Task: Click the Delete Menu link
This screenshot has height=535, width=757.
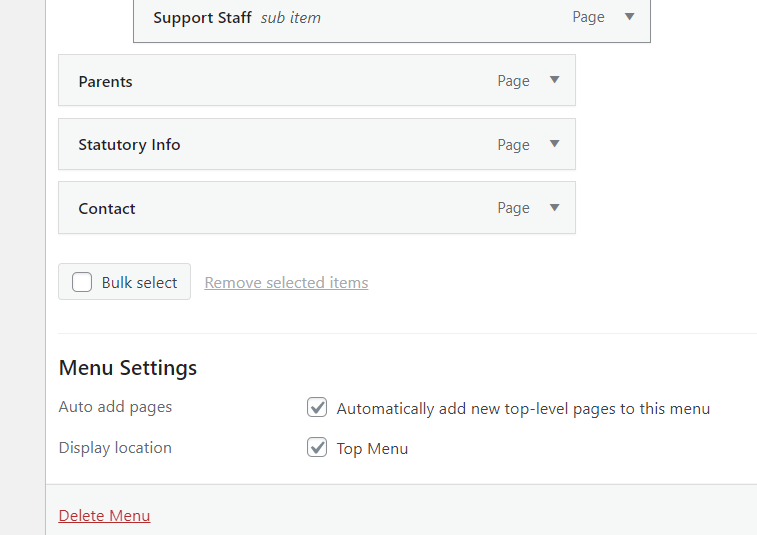Action: click(x=104, y=516)
